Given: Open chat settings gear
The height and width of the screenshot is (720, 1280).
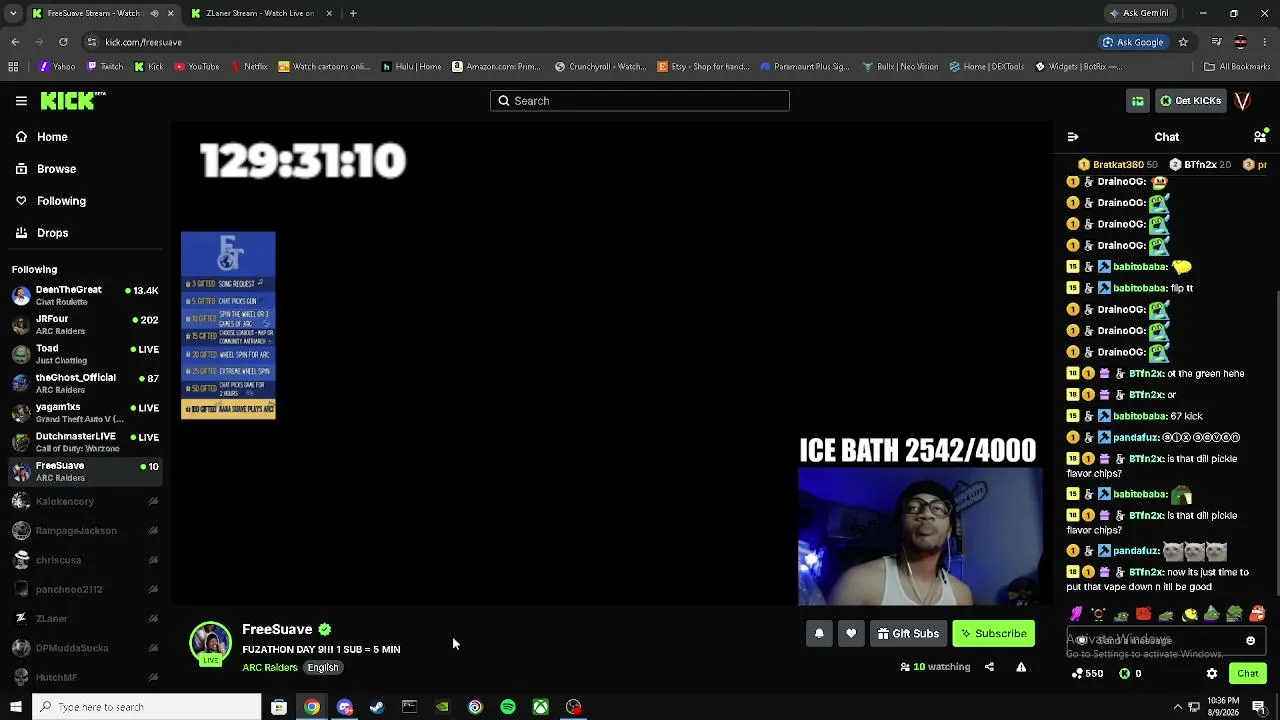Looking at the screenshot, I should click(1212, 674).
